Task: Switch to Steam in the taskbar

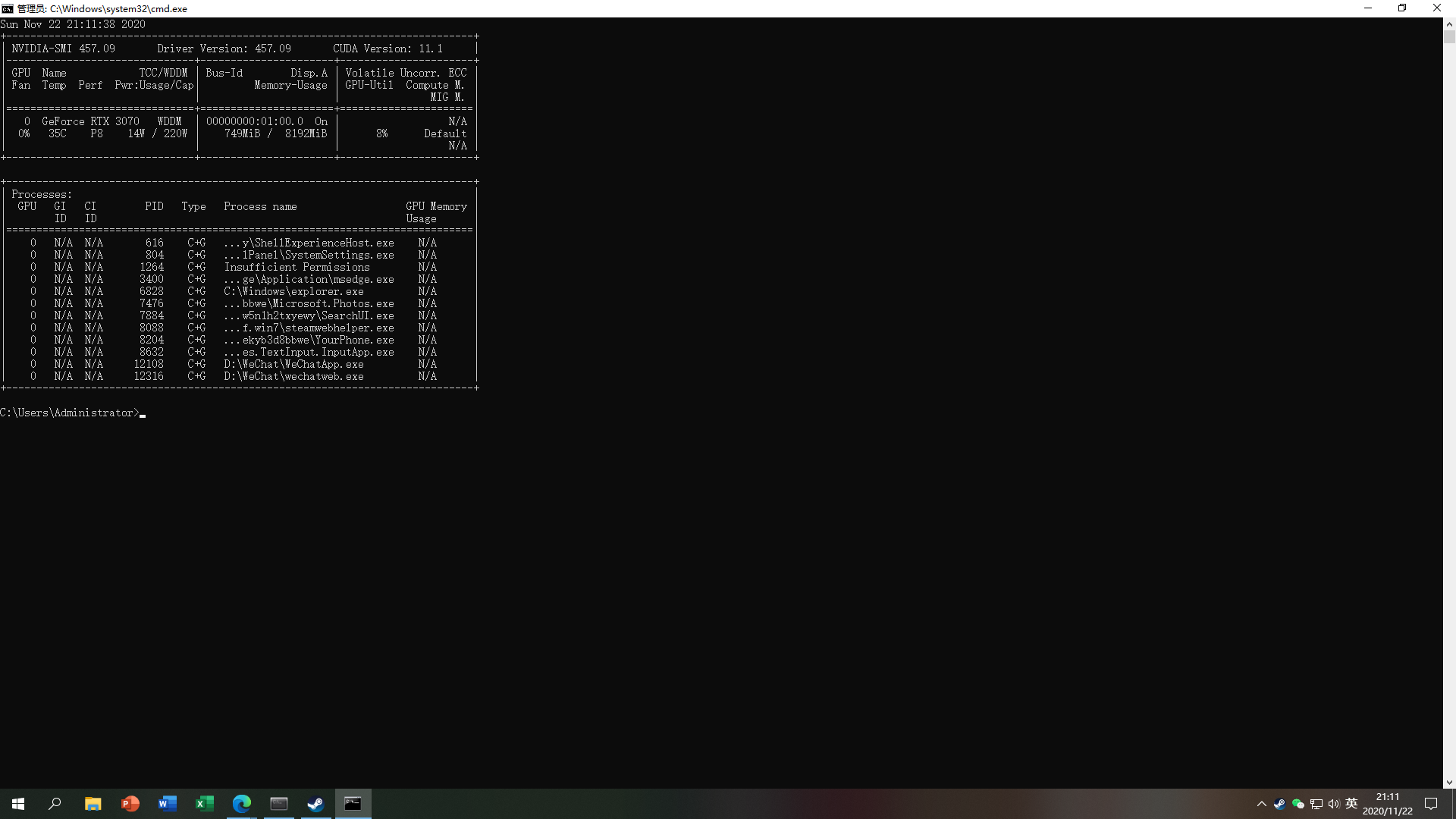Action: click(315, 804)
